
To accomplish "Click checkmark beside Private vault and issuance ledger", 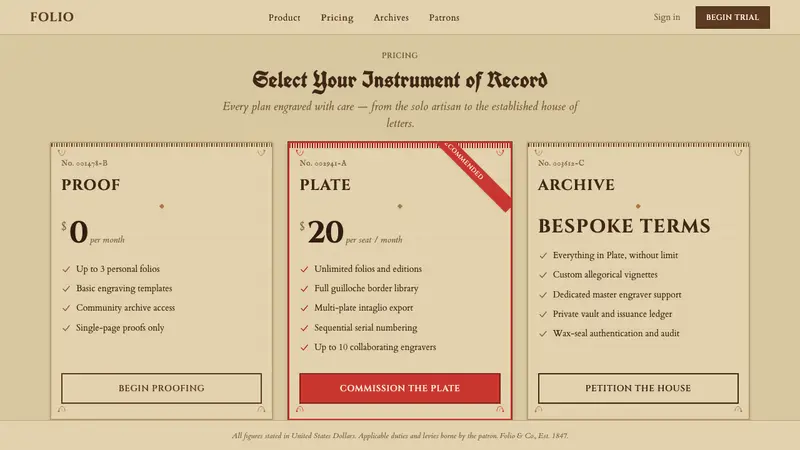I will pos(543,314).
